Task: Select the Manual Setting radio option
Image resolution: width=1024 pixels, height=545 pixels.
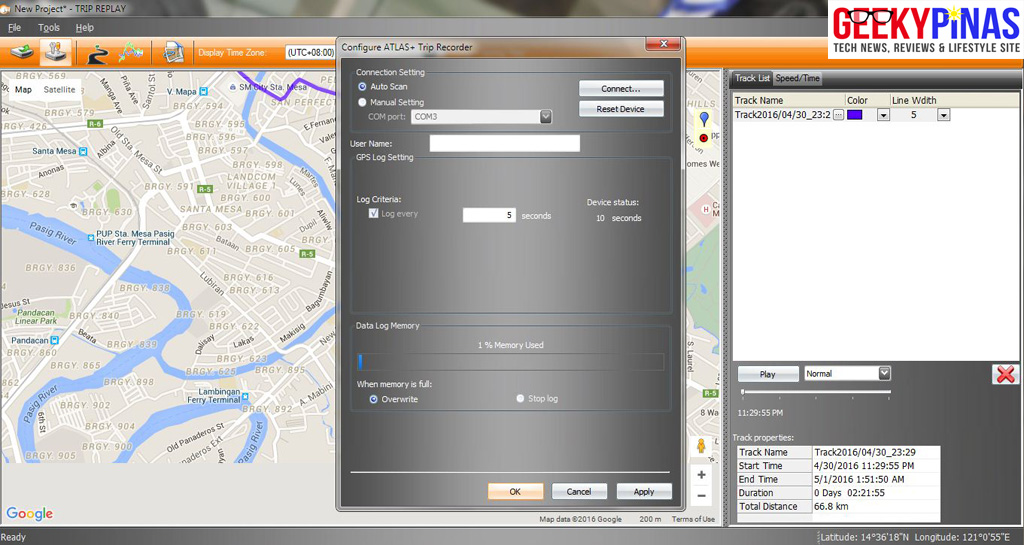Action: point(362,102)
